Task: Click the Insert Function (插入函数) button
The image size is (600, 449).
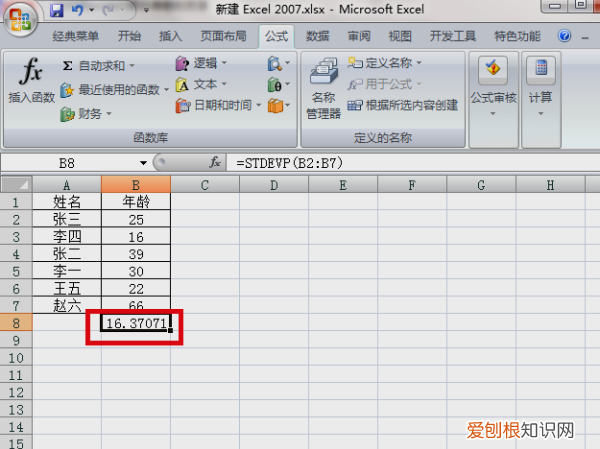Action: 31,82
